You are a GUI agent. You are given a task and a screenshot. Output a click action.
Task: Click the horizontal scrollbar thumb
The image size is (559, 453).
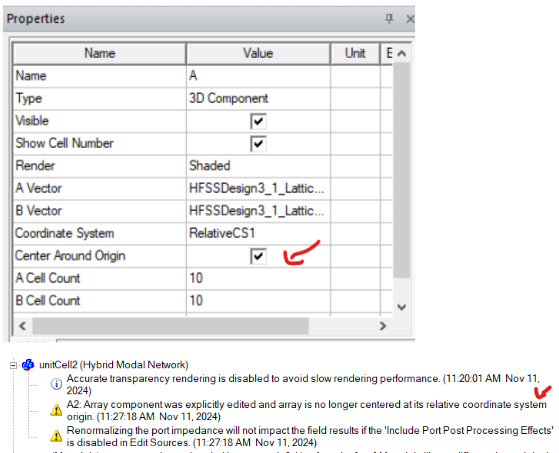coord(170,326)
